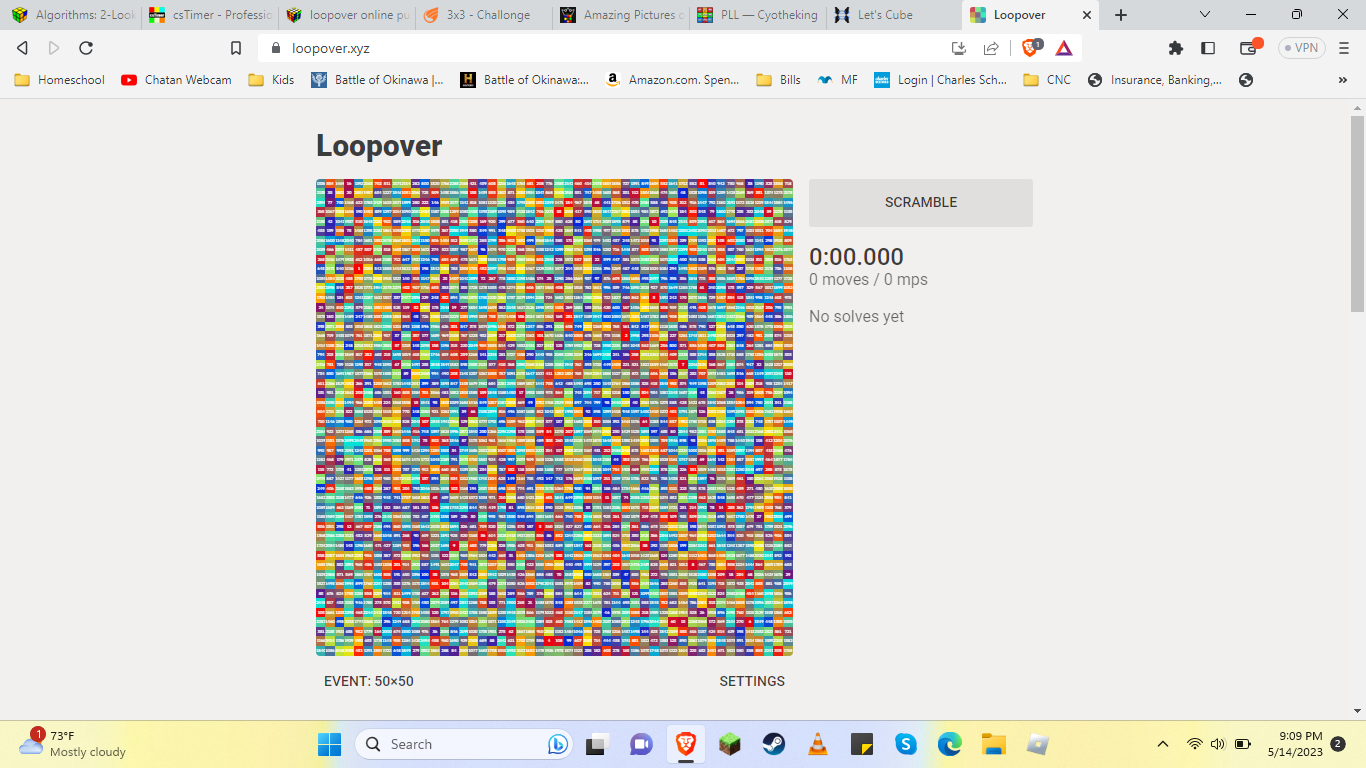
Task: Open the SETTINGS link below the puzzle
Action: 752,681
